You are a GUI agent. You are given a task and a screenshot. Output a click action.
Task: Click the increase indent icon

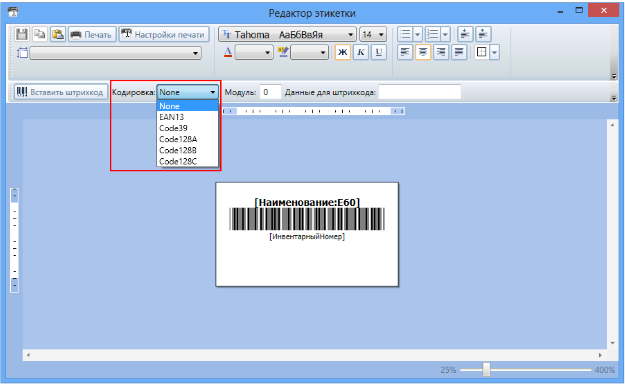(483, 34)
